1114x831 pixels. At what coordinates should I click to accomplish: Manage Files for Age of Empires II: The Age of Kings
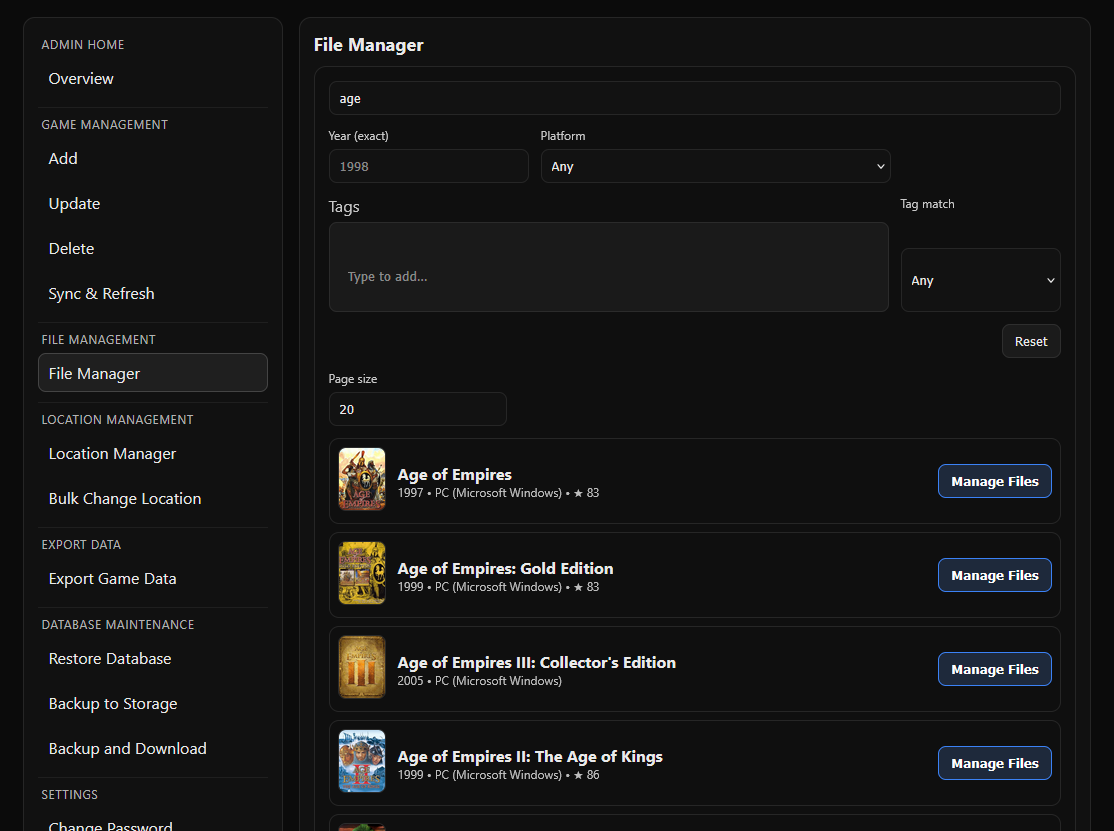coord(995,763)
